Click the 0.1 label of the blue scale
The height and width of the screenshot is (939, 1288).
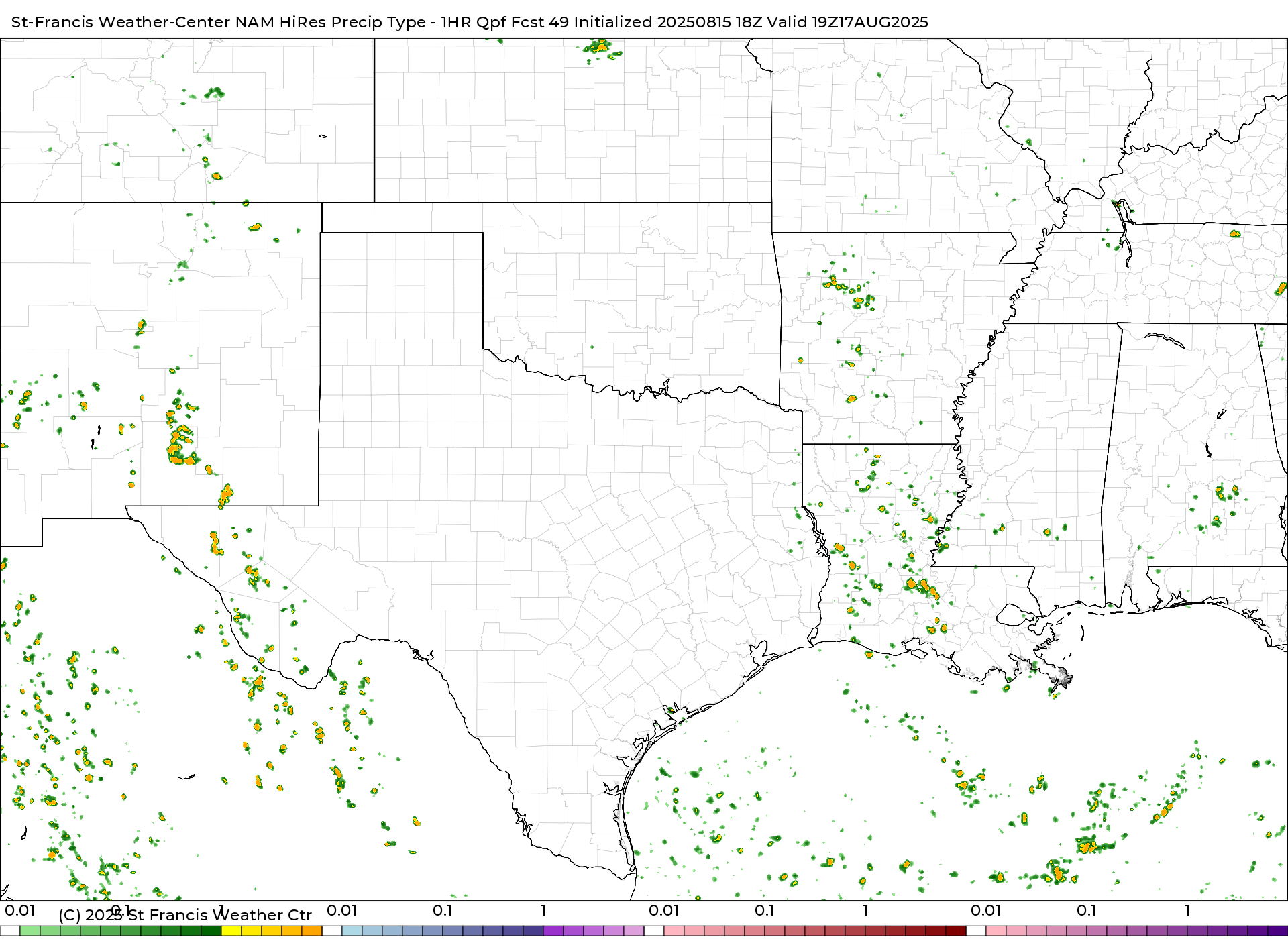pos(443,910)
